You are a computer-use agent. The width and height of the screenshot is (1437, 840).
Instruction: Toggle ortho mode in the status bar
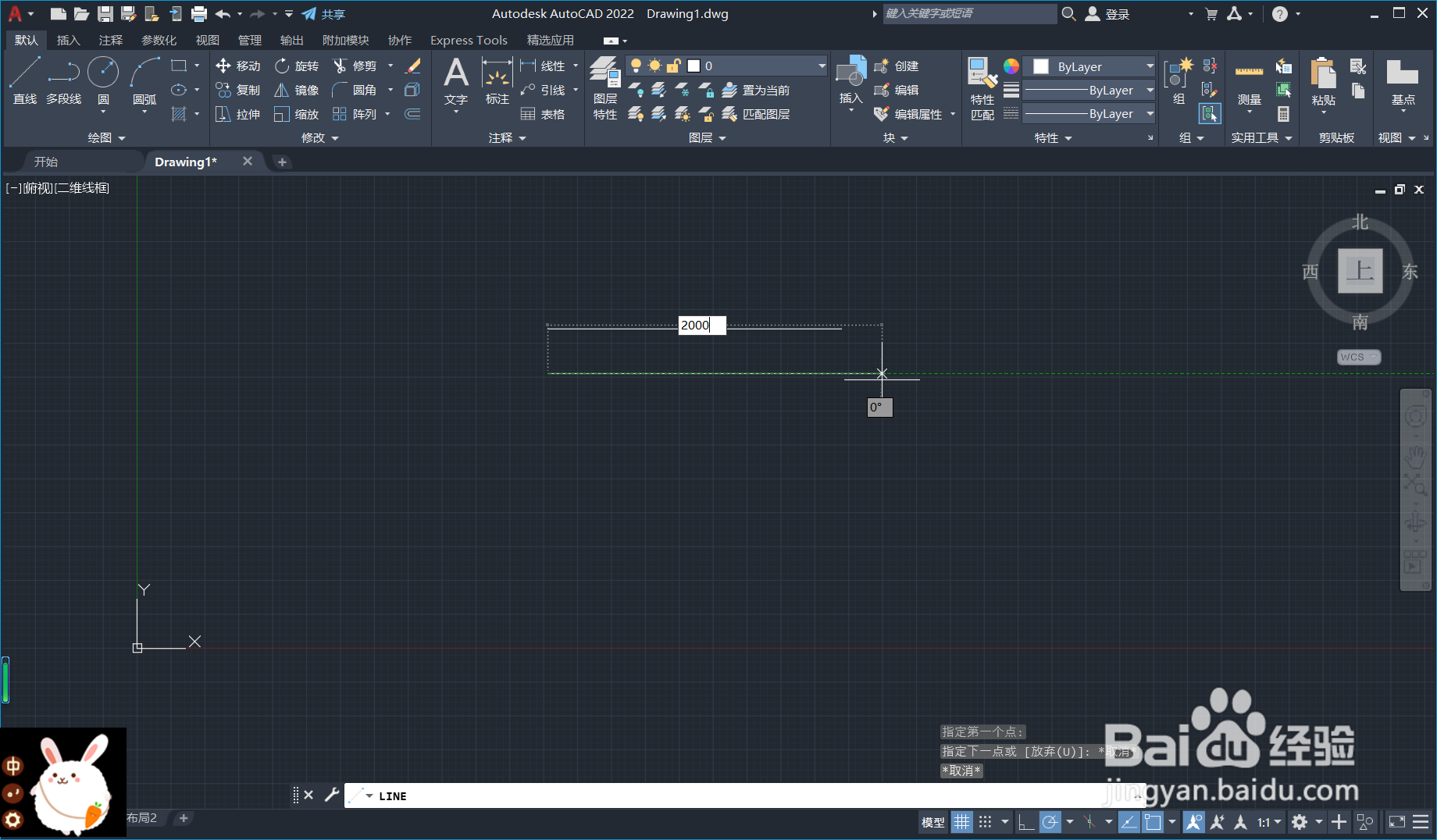tap(1026, 822)
